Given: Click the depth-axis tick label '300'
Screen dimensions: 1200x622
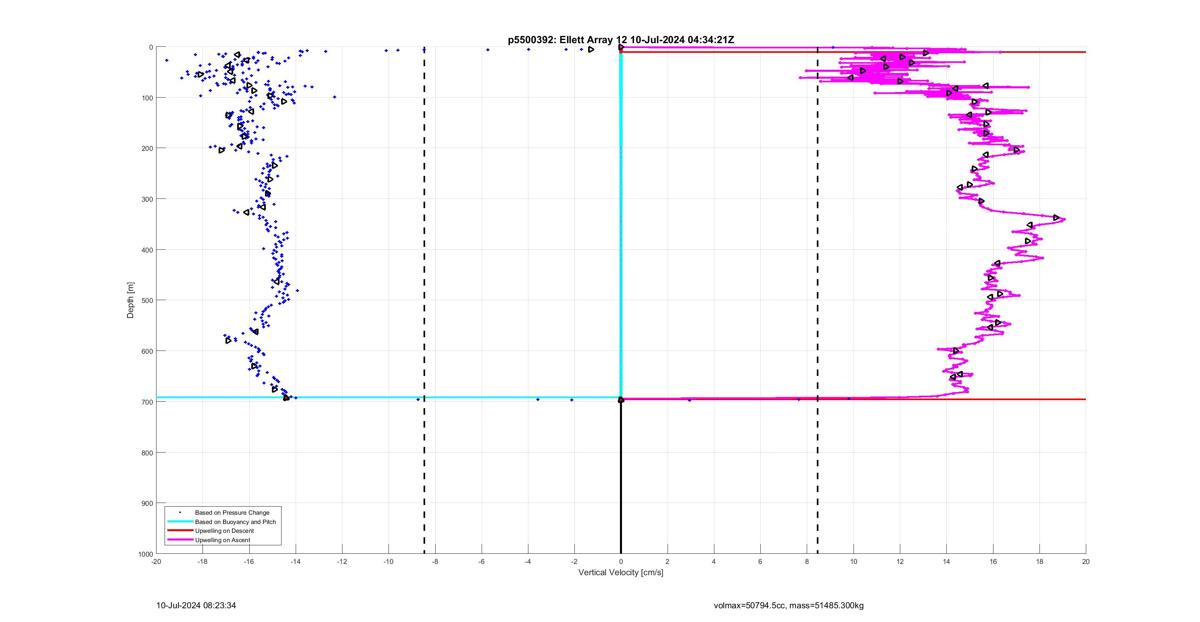Looking at the screenshot, I should tap(146, 199).
